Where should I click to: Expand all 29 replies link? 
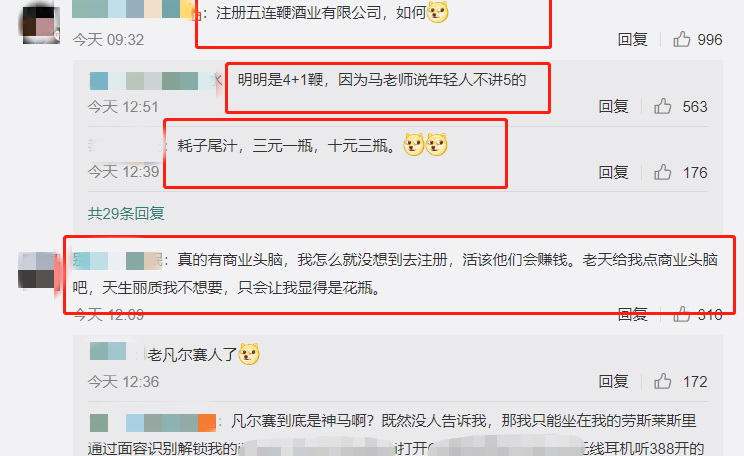coord(126,214)
